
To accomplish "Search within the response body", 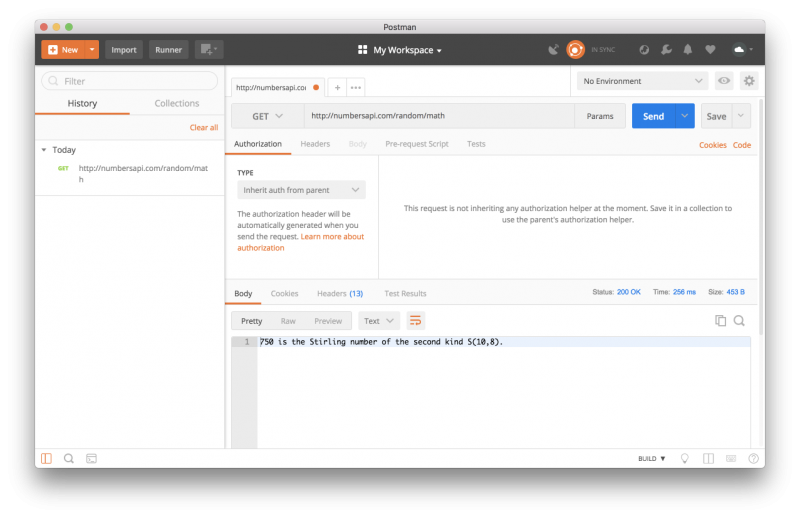I will click(739, 321).
